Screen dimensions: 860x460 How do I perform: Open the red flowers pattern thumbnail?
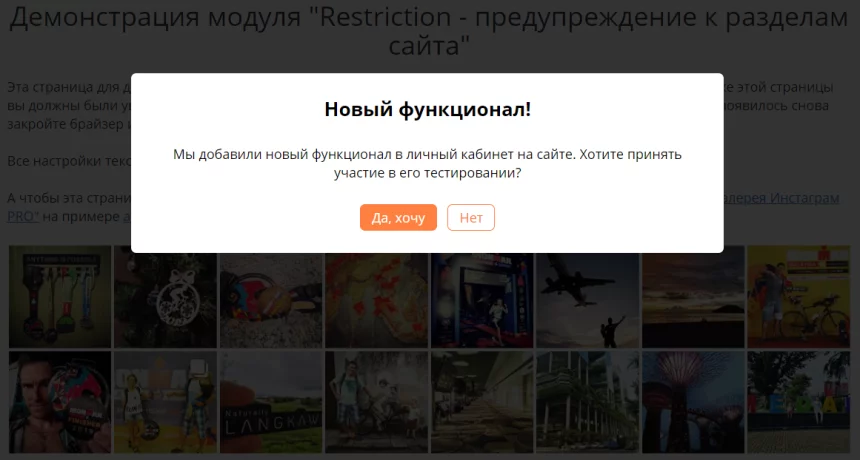[x=376, y=296]
